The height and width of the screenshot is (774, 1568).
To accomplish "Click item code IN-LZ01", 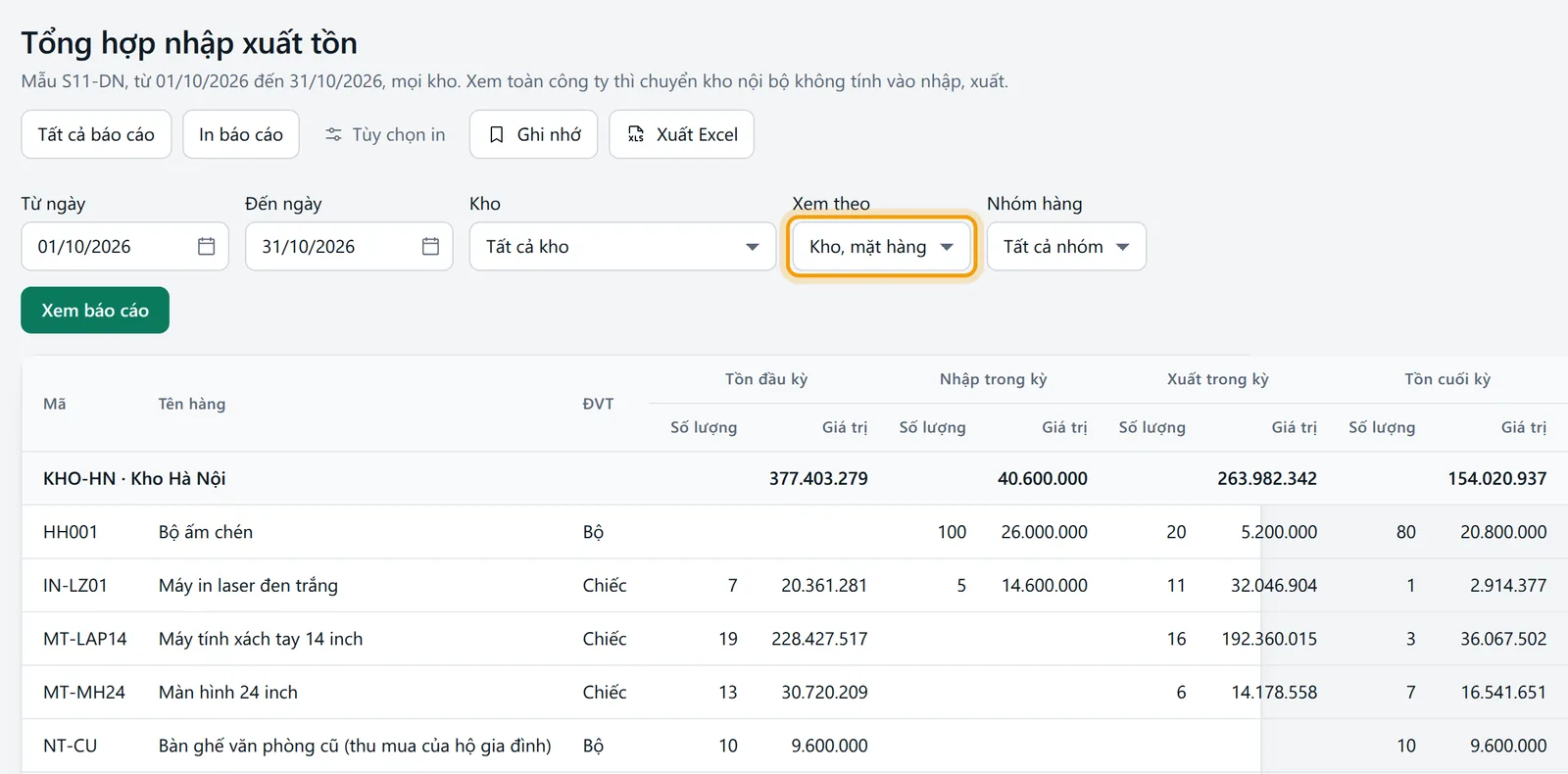I will pos(74,585).
